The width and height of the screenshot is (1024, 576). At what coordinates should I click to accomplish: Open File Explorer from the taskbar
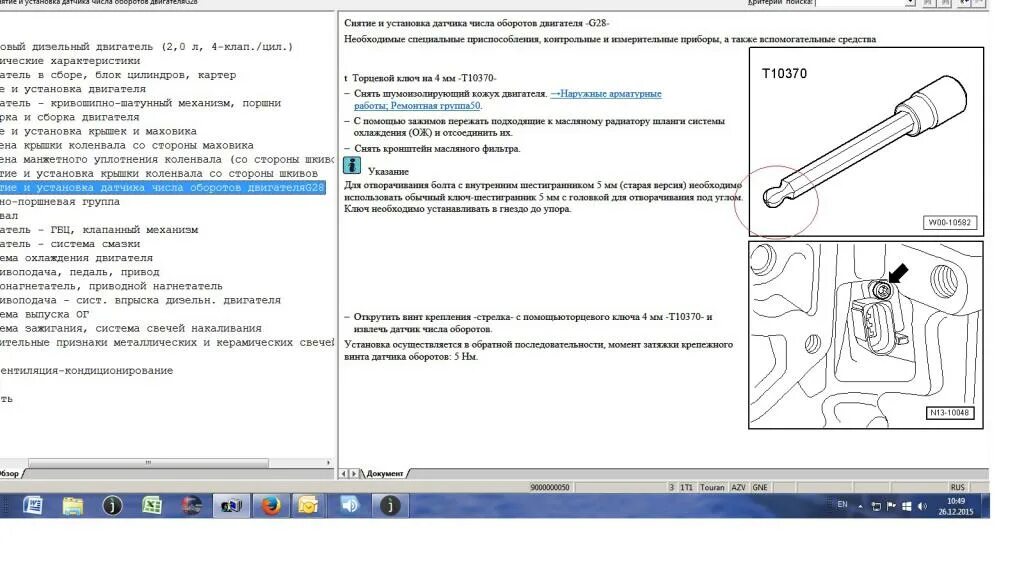point(72,505)
